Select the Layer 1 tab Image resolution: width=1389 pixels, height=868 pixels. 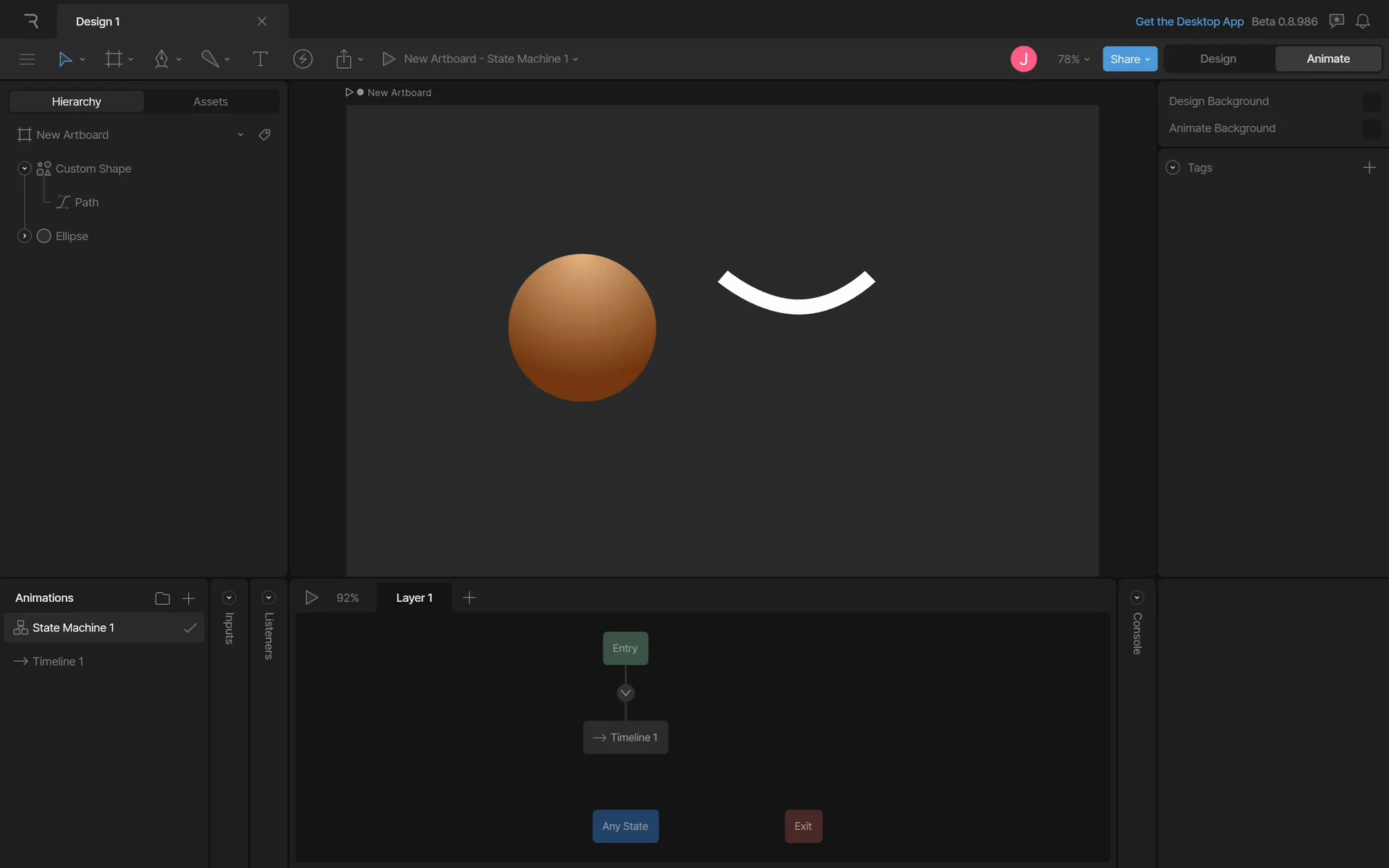point(414,597)
